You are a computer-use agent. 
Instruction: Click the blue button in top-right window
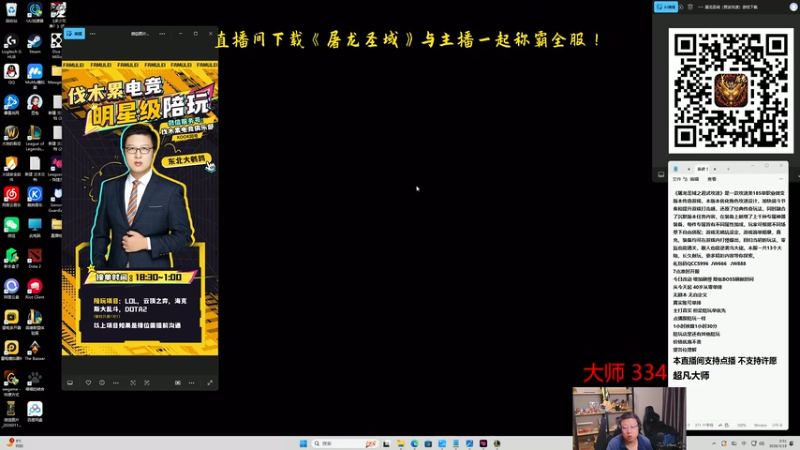(666, 7)
